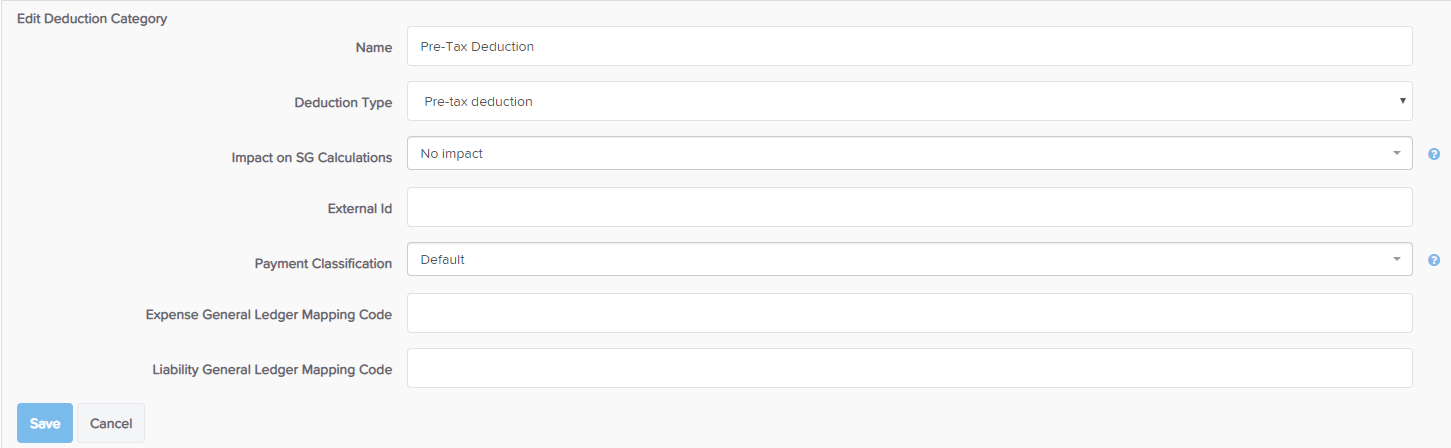Click the 'Liability General Ledger Mapping Code' label
Viewport: 1451px width, 448px height.
[x=272, y=370]
